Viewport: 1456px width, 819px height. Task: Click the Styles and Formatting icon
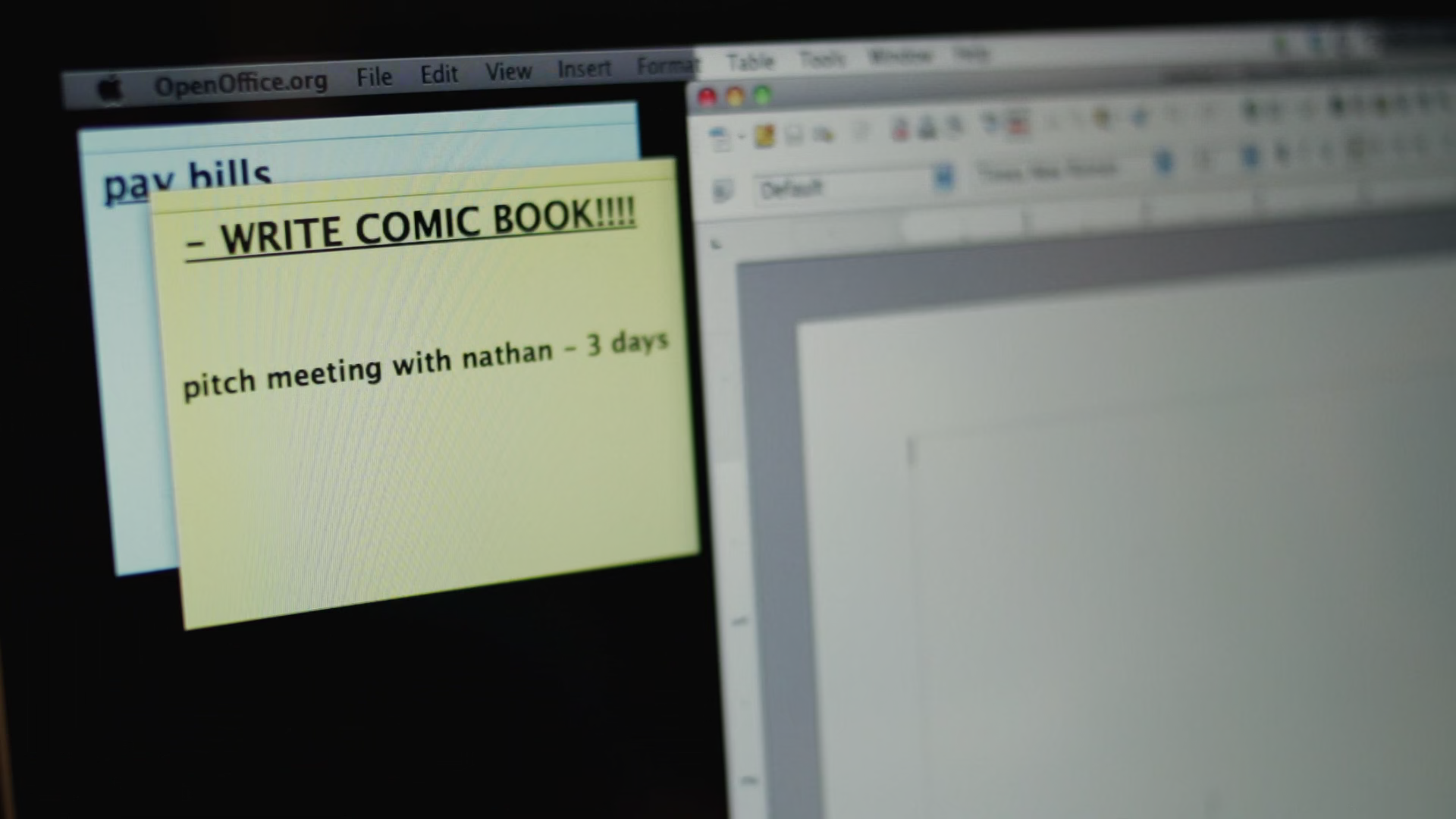(x=723, y=190)
